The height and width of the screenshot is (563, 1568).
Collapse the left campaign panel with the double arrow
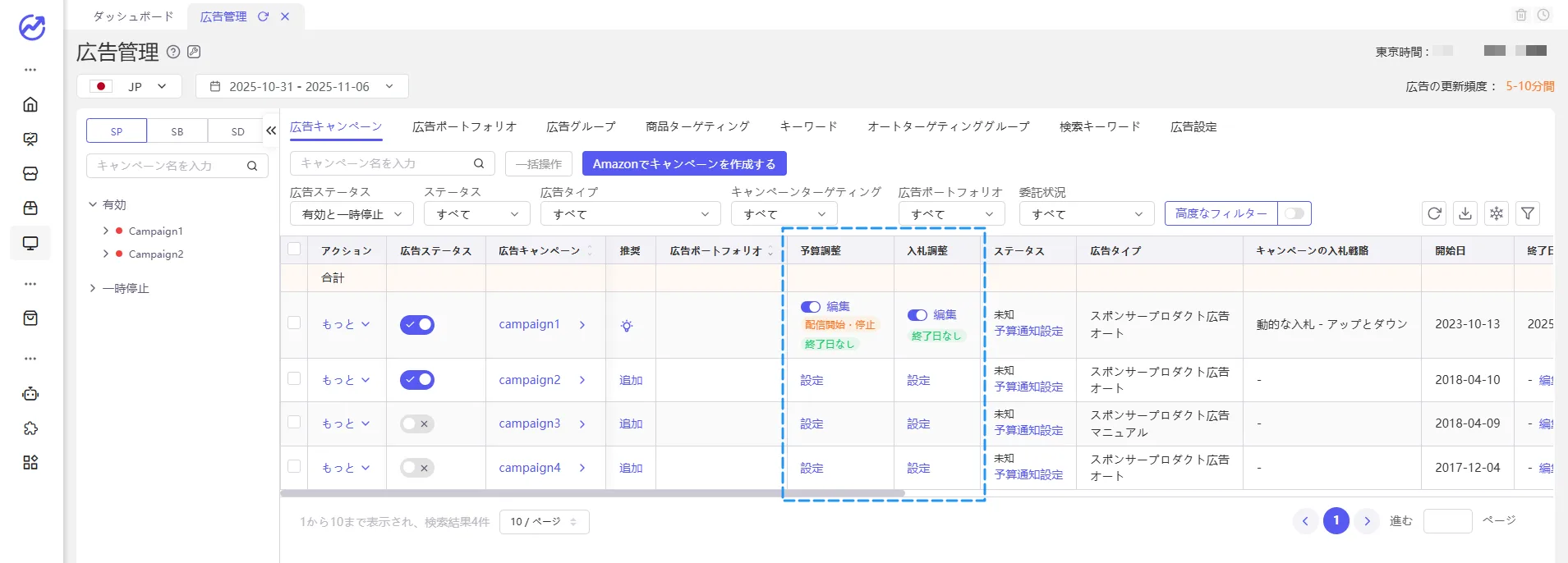tap(271, 130)
